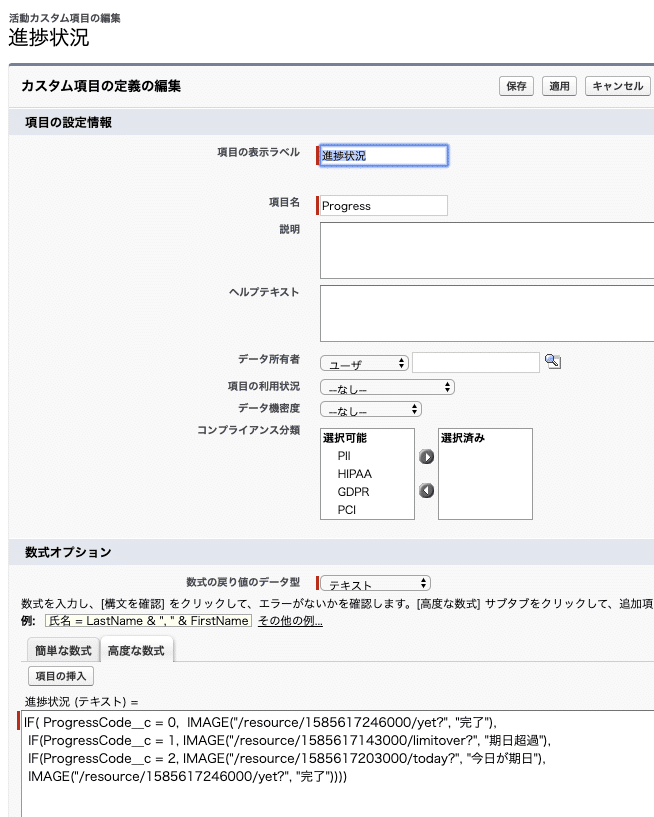Click inside the ヘルプテキスト text area
Viewport: 654px width, 817px height.
click(487, 313)
